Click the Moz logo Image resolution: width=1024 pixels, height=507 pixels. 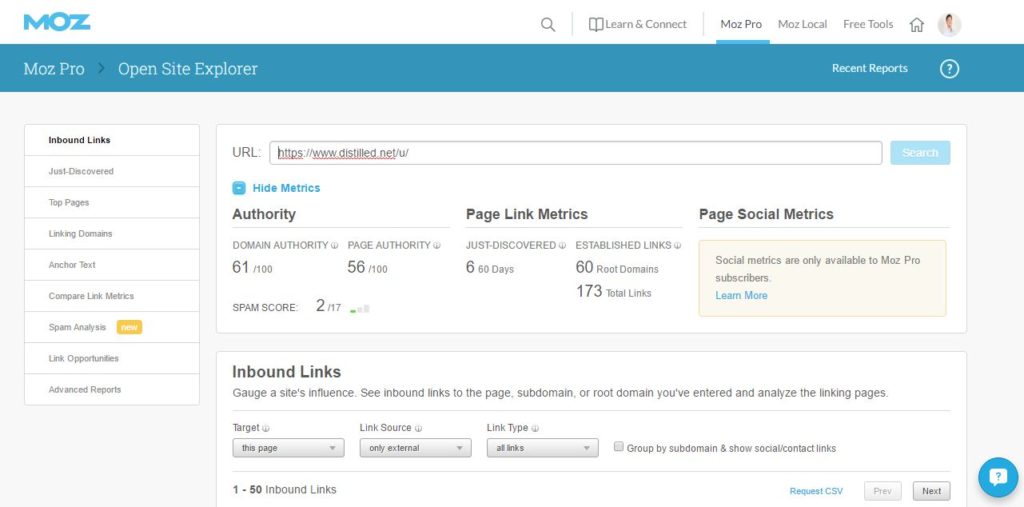click(x=57, y=22)
